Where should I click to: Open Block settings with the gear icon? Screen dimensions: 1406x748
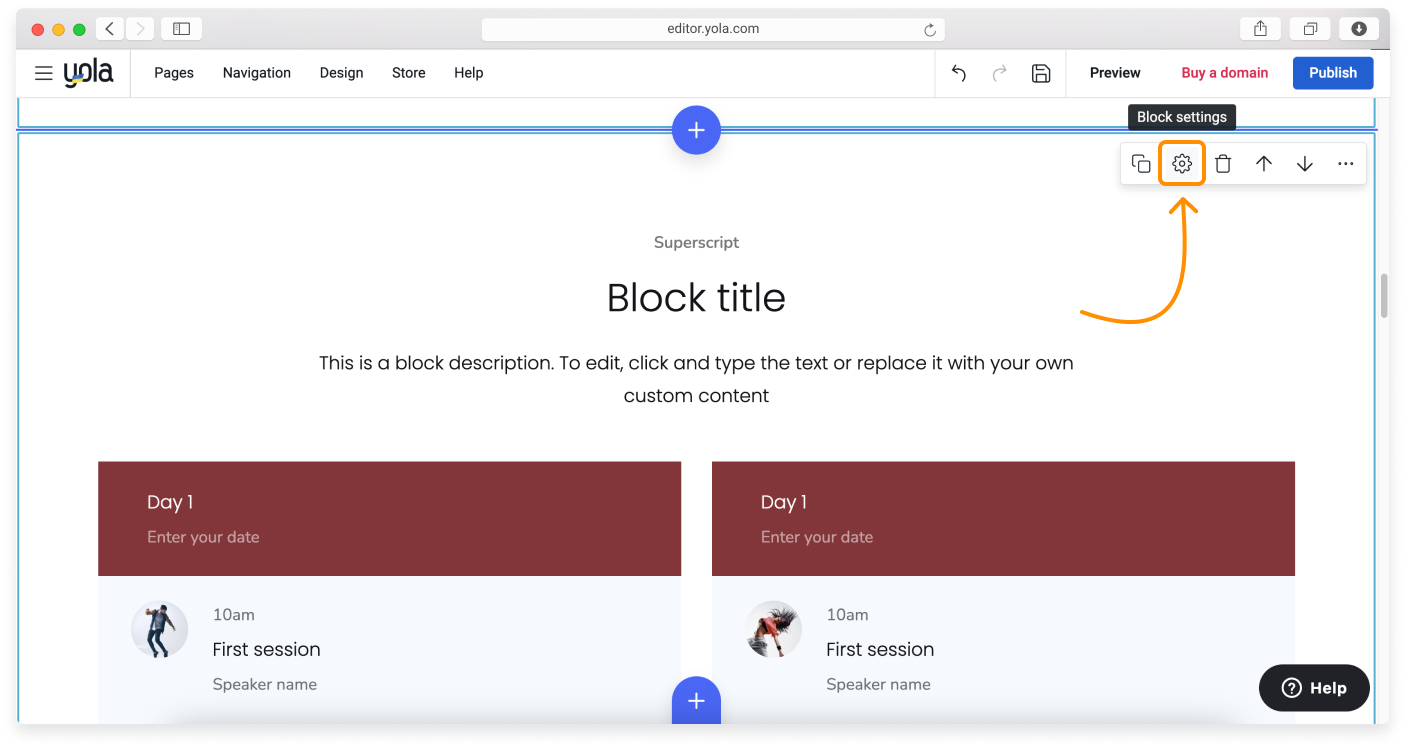pos(1181,163)
